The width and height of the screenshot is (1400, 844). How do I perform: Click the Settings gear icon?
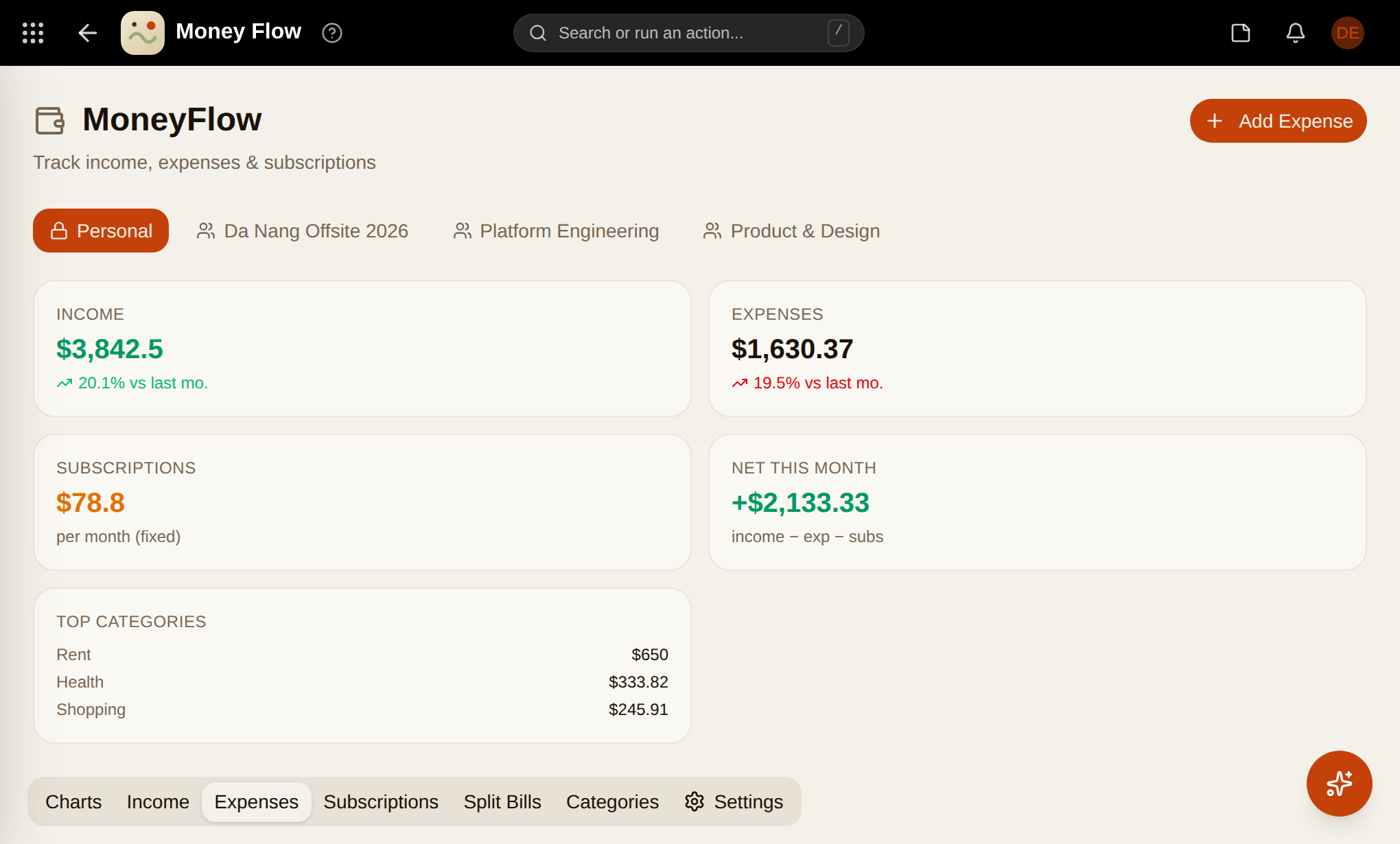tap(695, 801)
